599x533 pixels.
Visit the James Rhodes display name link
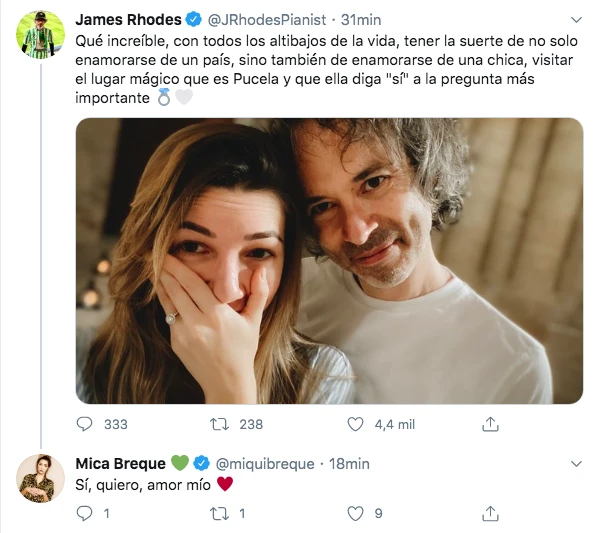(128, 19)
